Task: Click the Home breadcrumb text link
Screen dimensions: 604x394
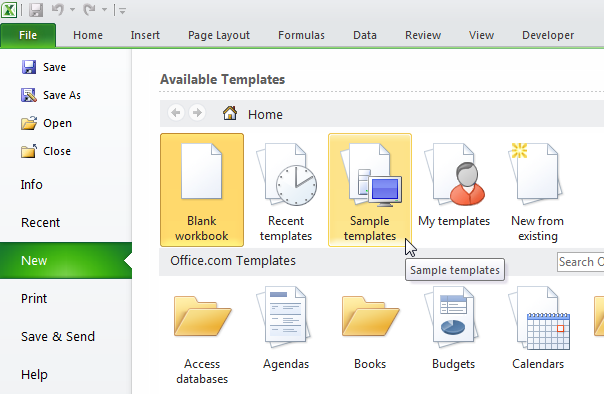Action: pyautogui.click(x=265, y=114)
